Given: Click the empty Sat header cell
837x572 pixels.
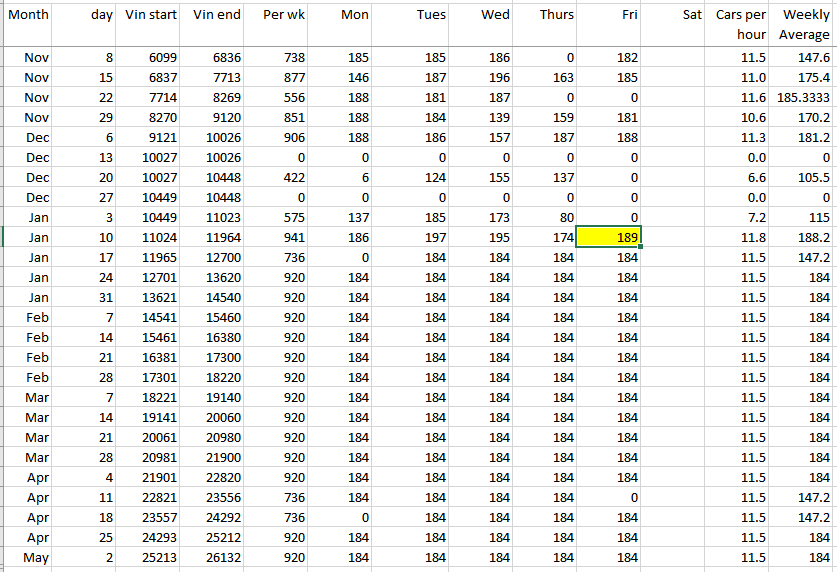Looking at the screenshot, I should pos(675,24).
